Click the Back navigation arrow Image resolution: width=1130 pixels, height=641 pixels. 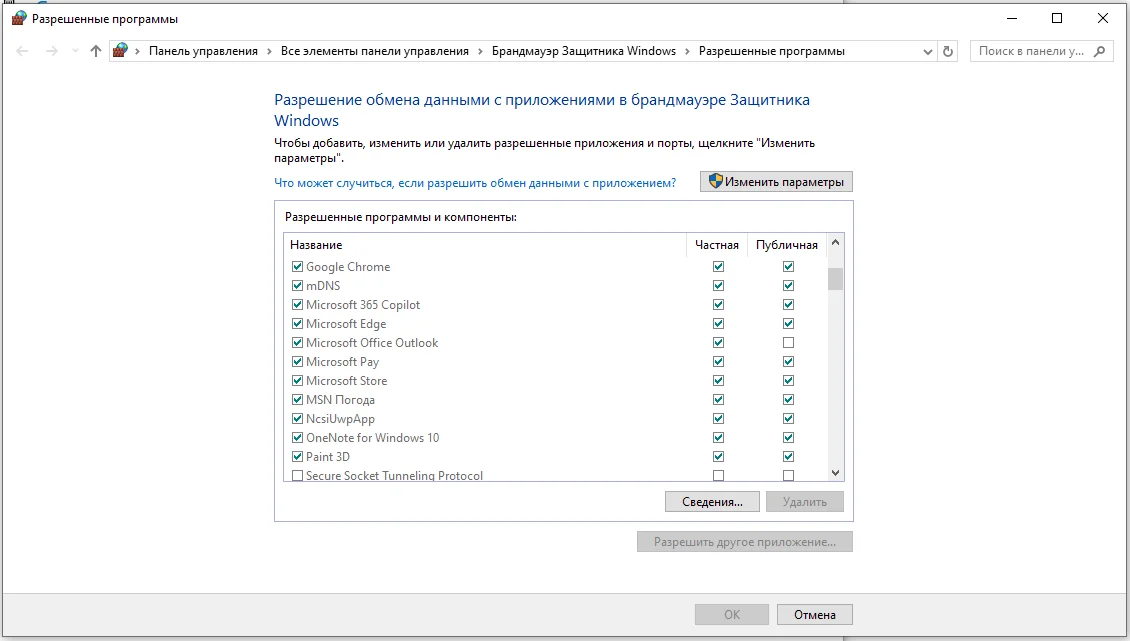coord(23,51)
